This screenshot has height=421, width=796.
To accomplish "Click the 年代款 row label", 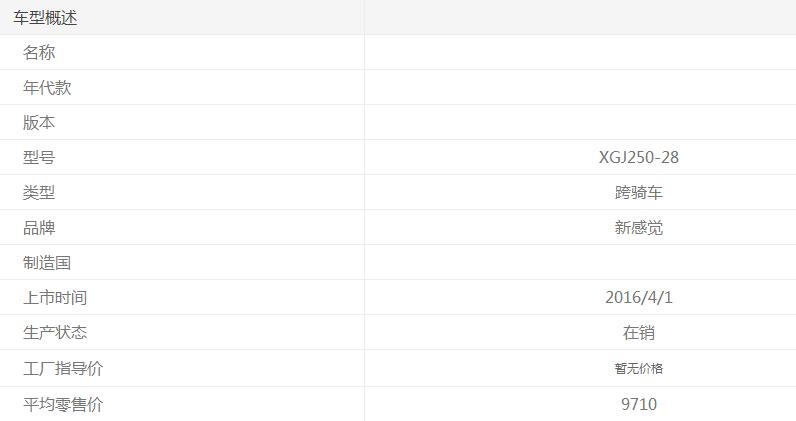I will click(x=47, y=88).
